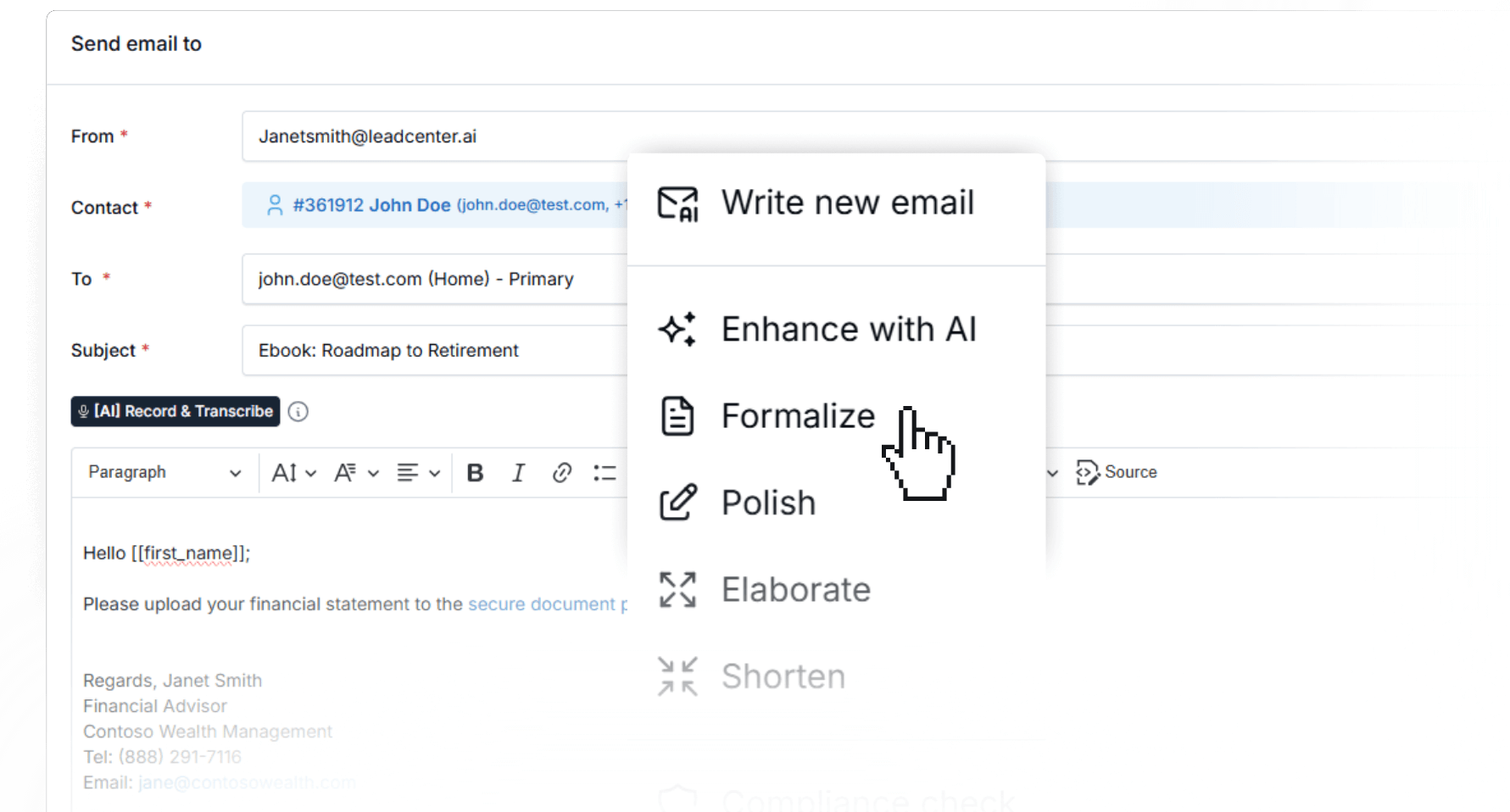The height and width of the screenshot is (812, 1510).
Task: Expand the font size dropdown
Action: coord(293,473)
